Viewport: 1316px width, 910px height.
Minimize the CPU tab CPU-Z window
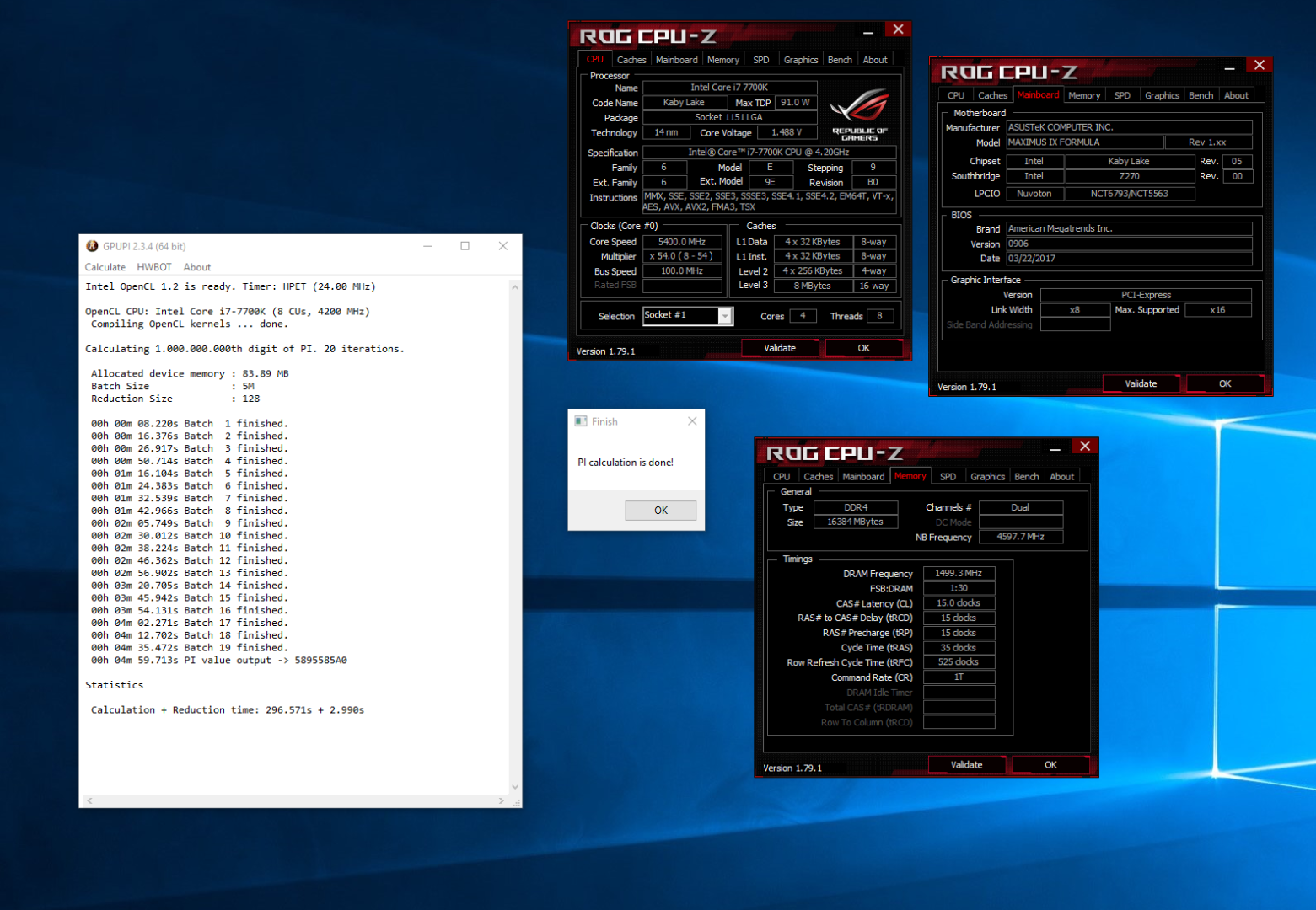[868, 32]
